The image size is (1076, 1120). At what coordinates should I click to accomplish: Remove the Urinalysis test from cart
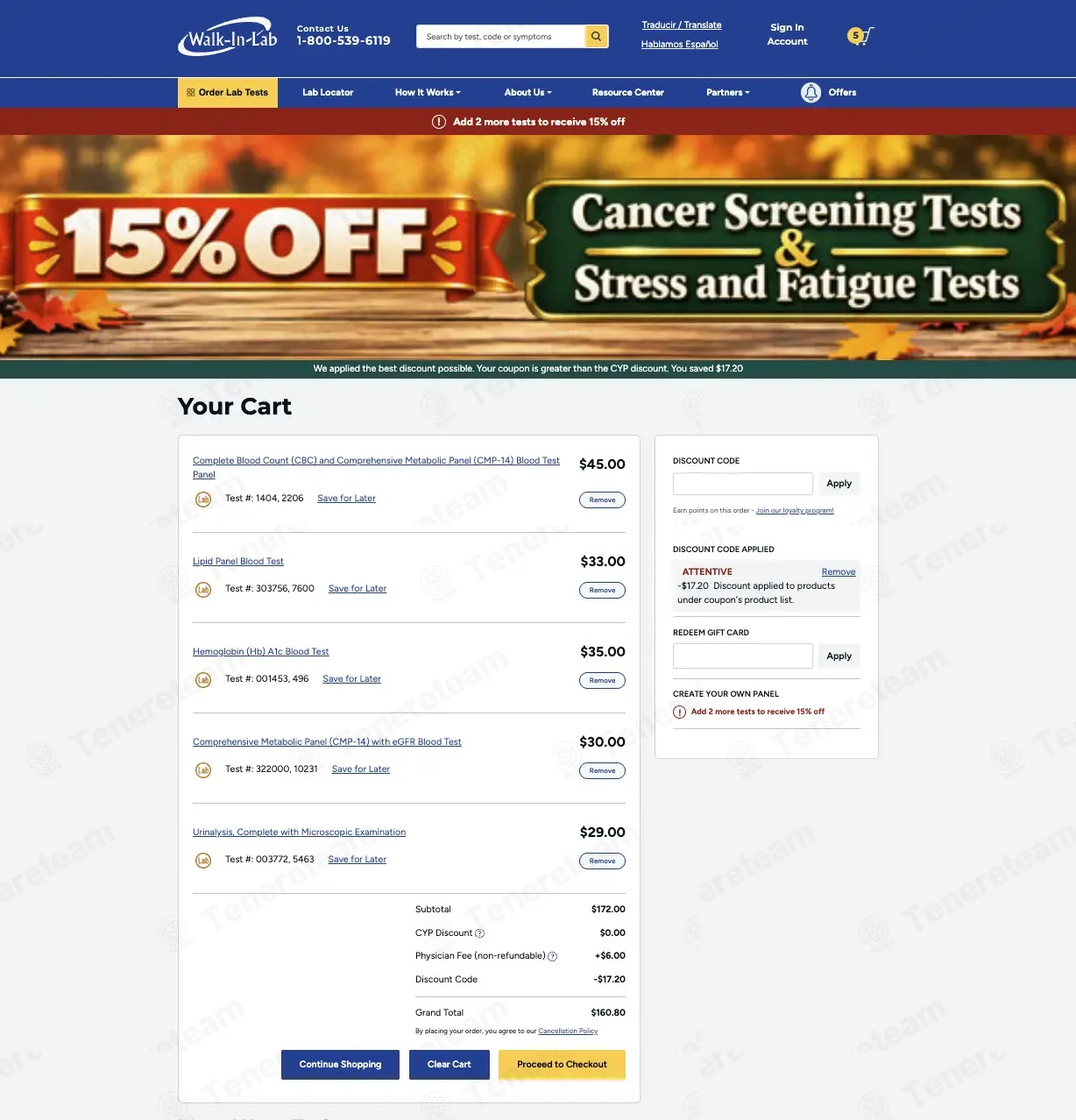pos(602,861)
